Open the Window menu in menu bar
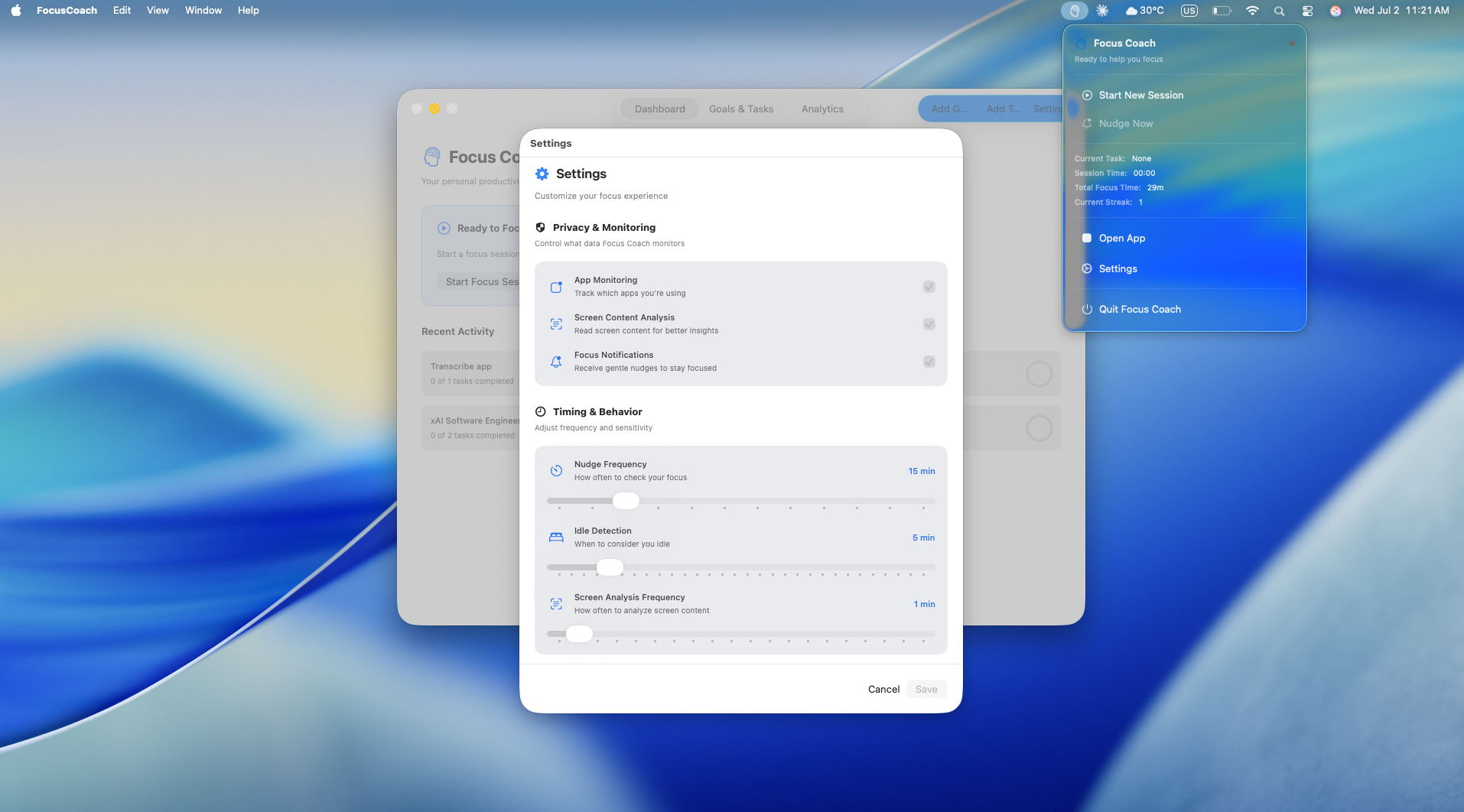This screenshot has width=1464, height=812. (x=203, y=11)
